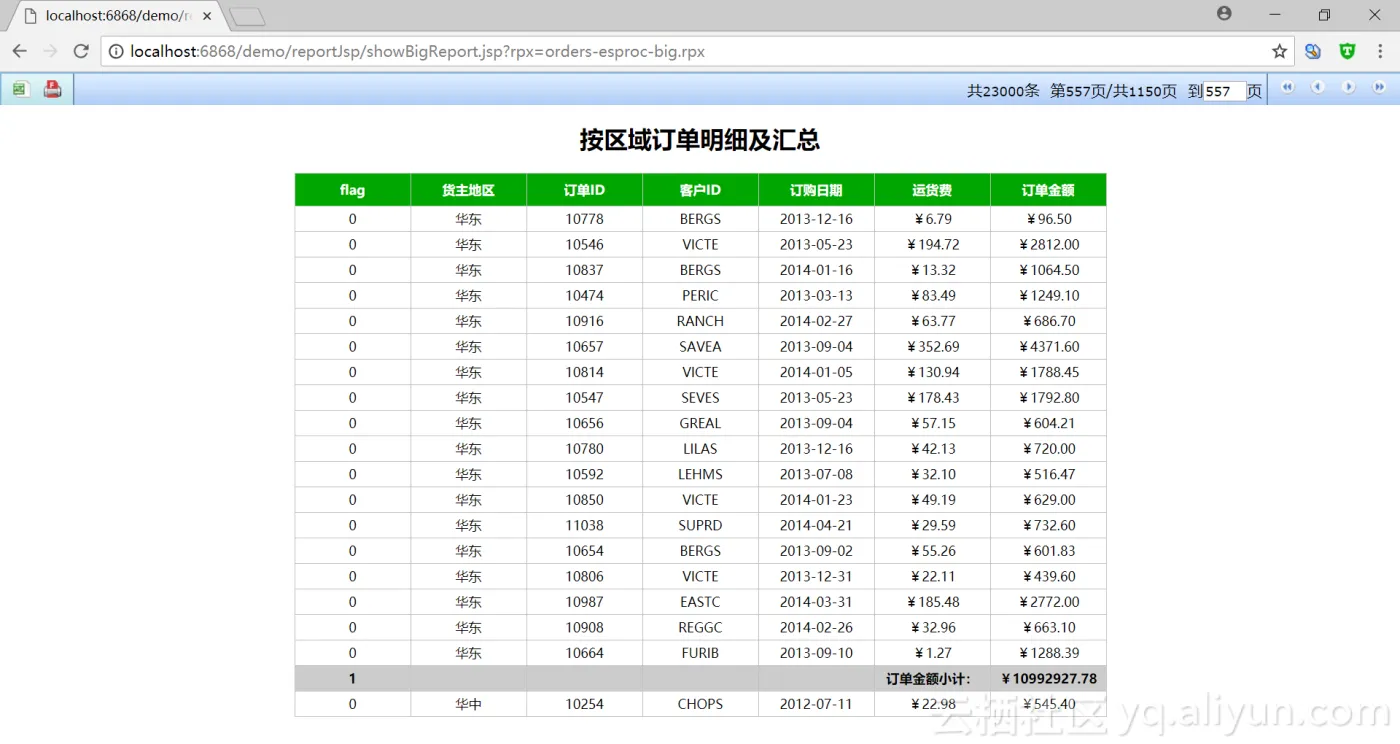Click the 订单ID column header

pos(584,190)
